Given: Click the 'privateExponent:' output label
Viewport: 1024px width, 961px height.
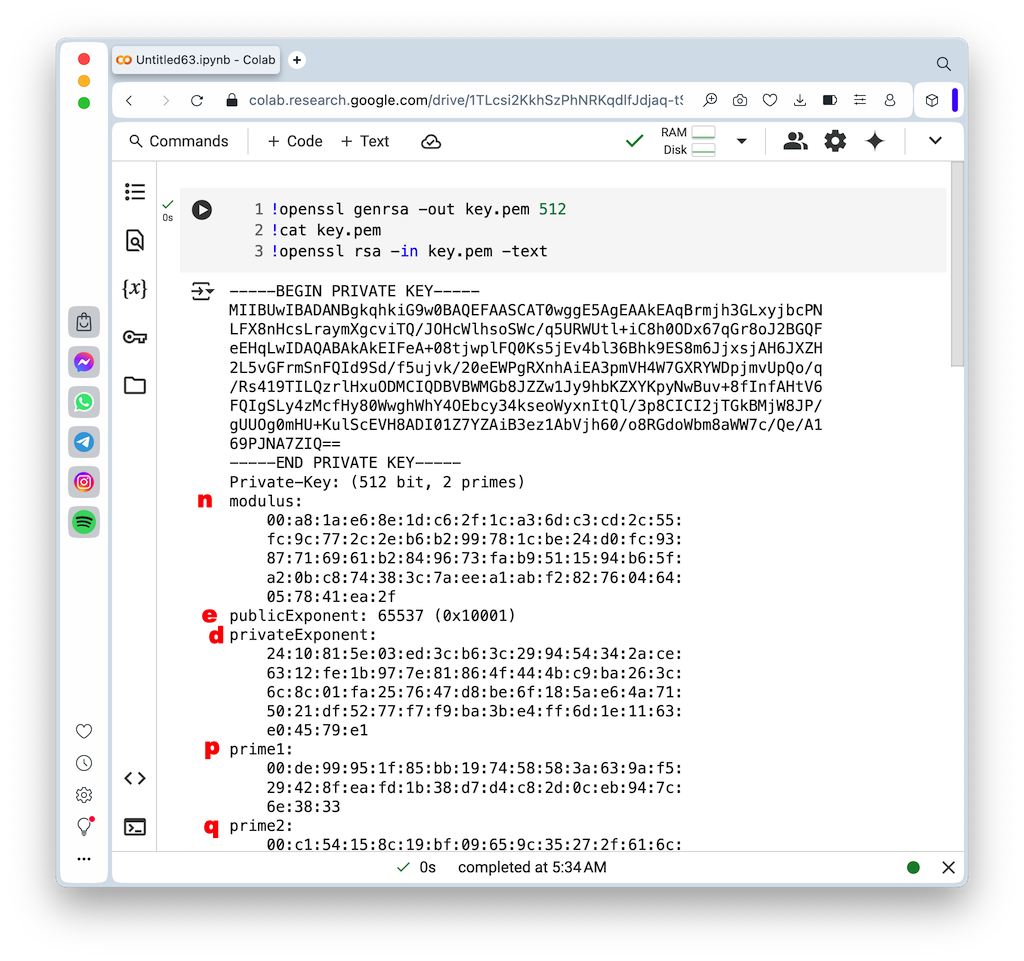Looking at the screenshot, I should [302, 635].
